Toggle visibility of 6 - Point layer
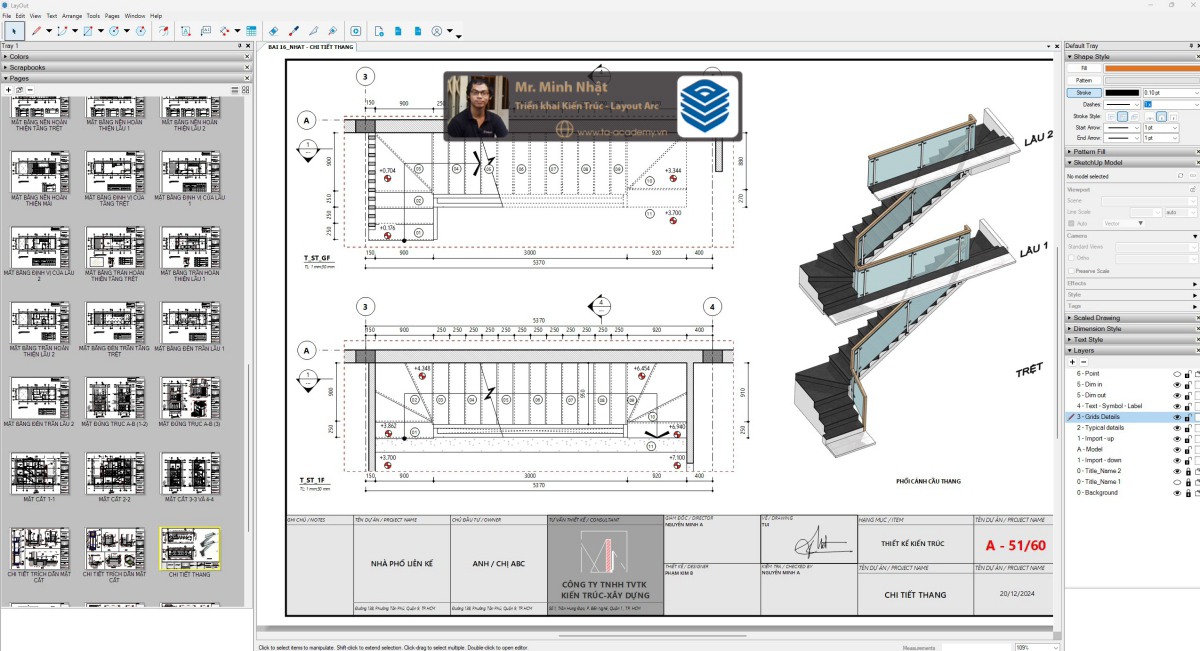Screen dimensions: 1200x651 [x=1177, y=374]
